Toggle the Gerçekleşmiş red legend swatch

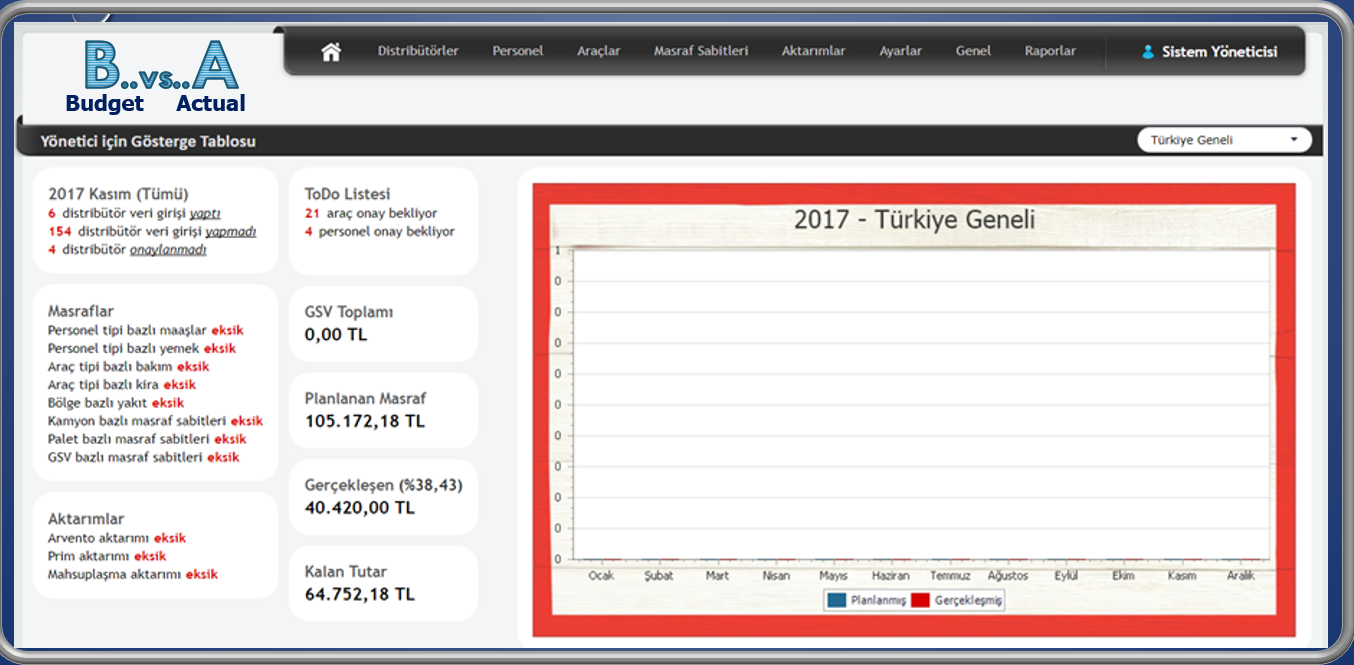pos(920,600)
